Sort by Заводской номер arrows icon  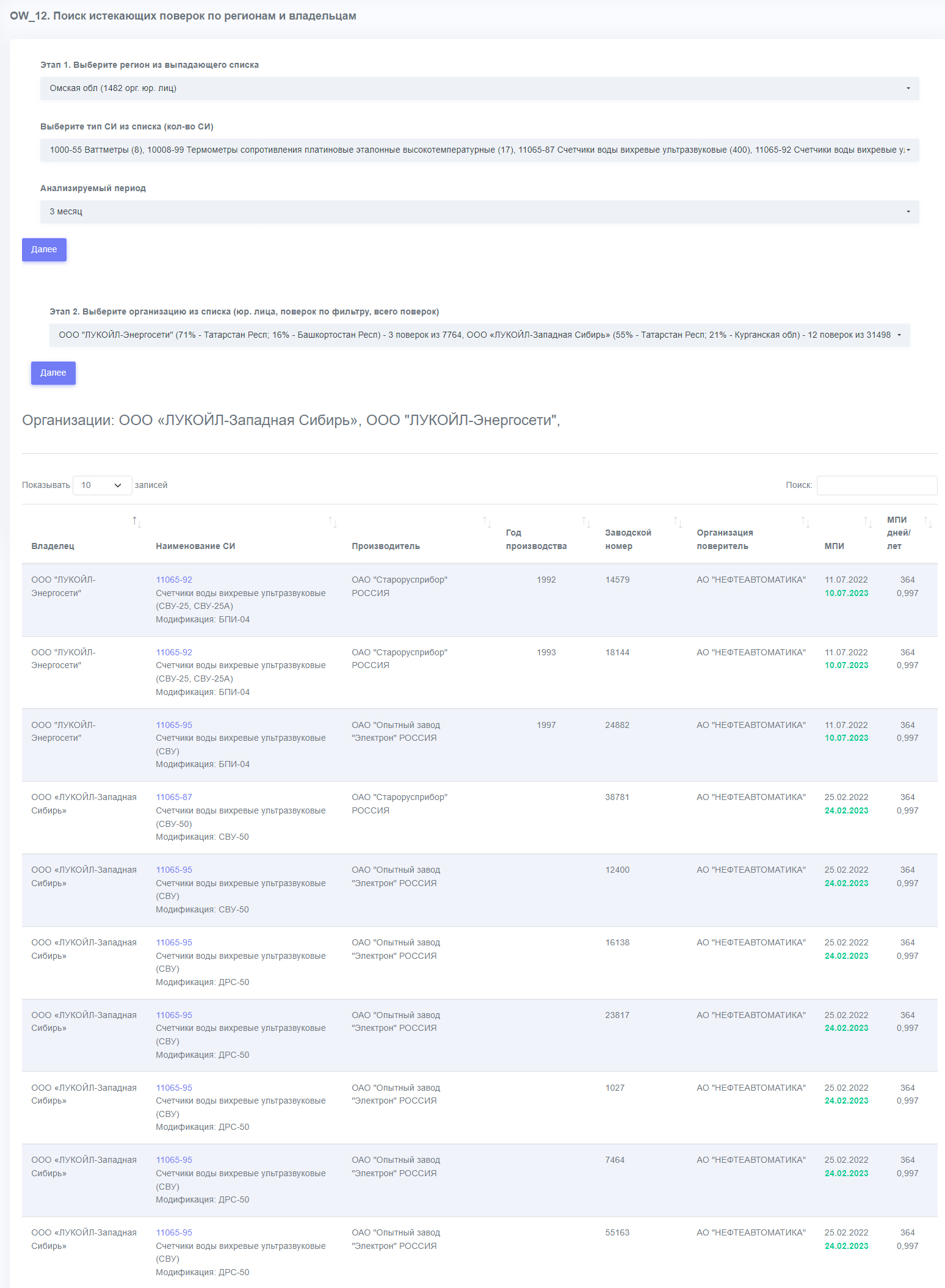678,522
